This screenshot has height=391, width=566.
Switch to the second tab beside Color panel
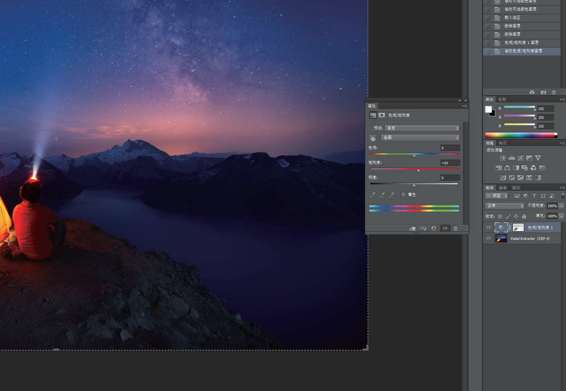[502, 99]
